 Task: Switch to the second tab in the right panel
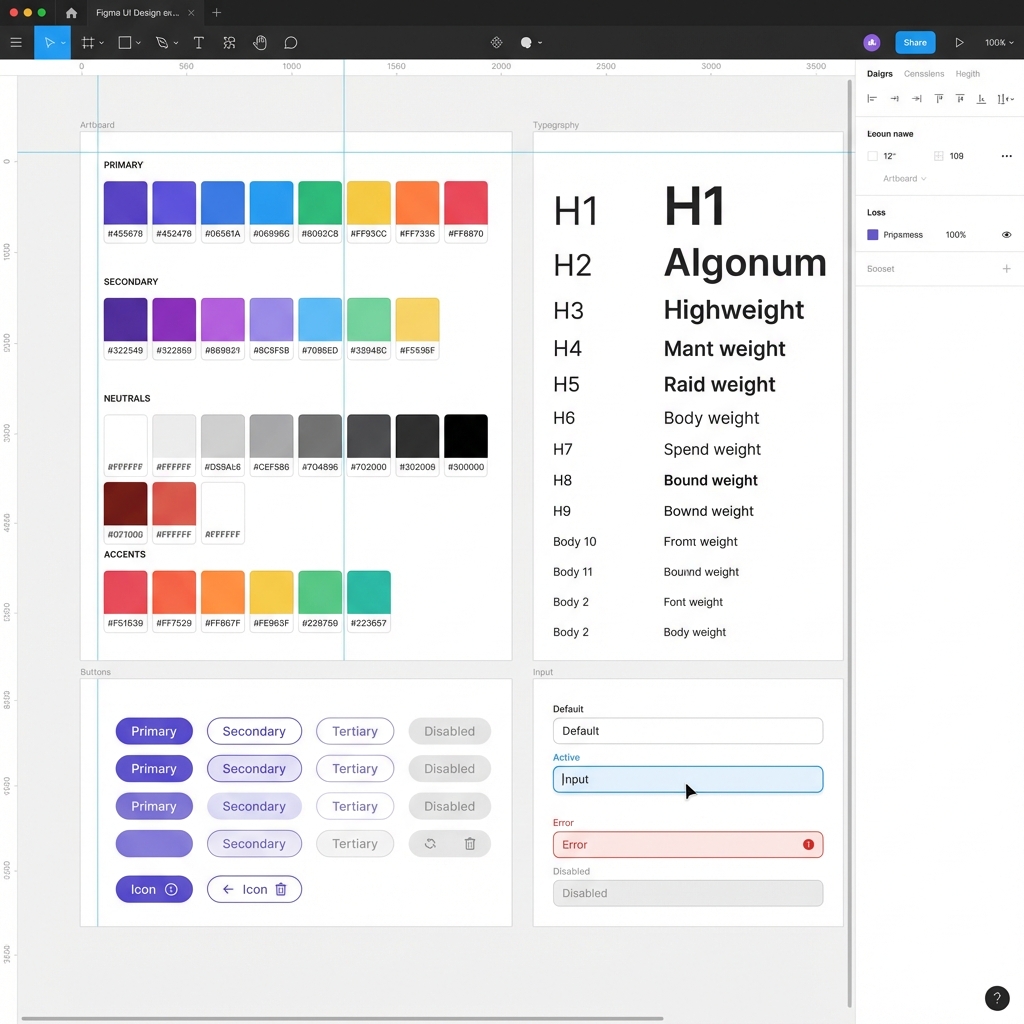(x=924, y=73)
